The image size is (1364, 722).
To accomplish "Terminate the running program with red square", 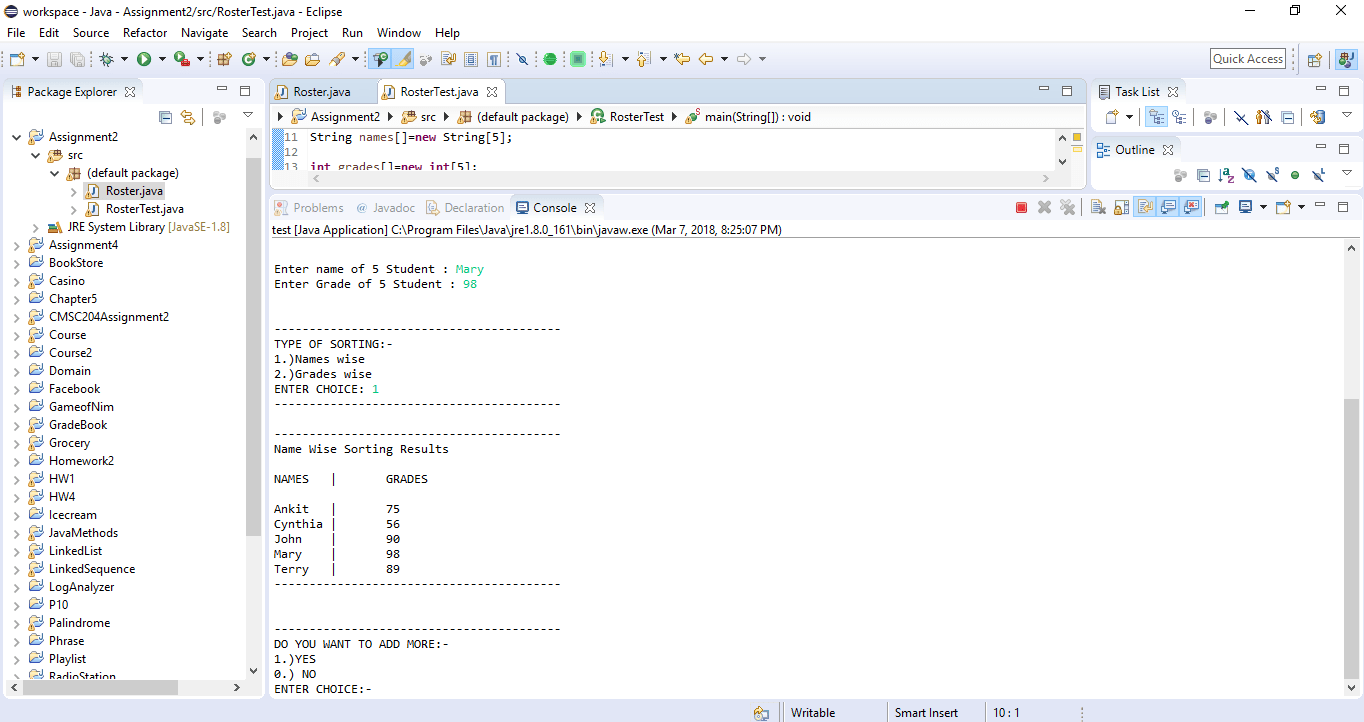I will (1021, 208).
